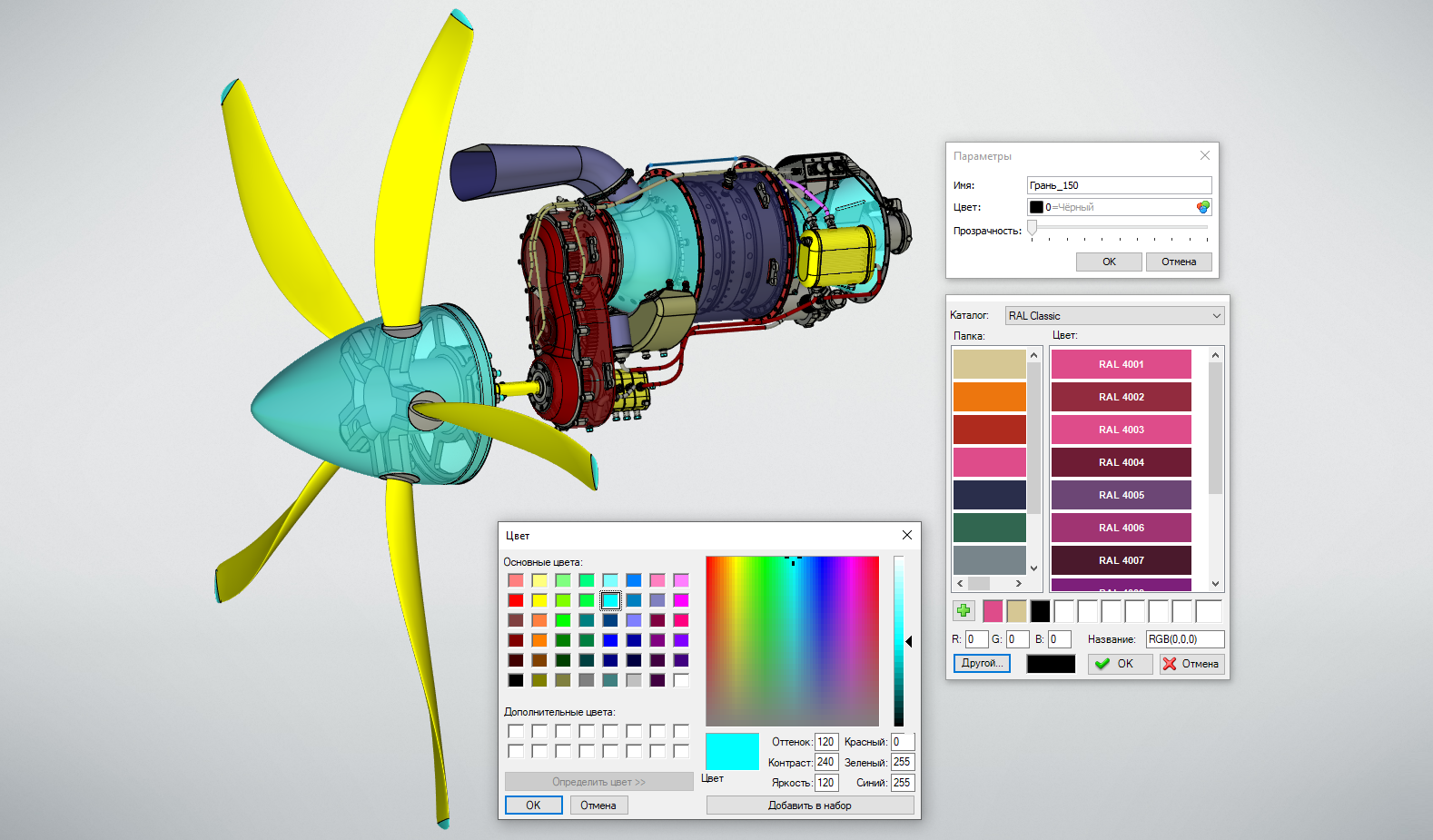Select the beige folder swatch in Папка
Image resolution: width=1433 pixels, height=840 pixels.
pyautogui.click(x=990, y=364)
